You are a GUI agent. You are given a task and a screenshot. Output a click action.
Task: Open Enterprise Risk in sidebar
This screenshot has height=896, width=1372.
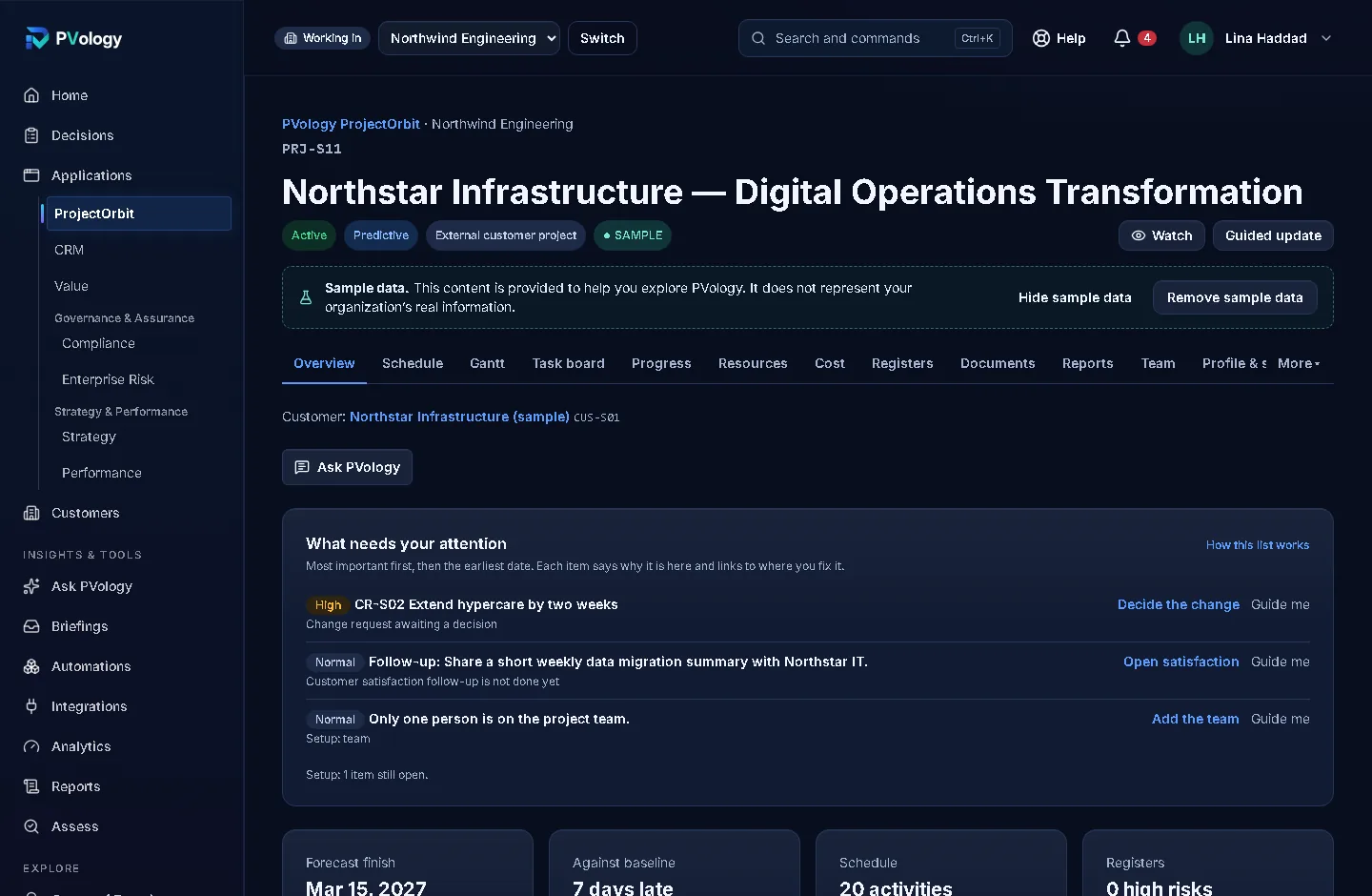pos(108,379)
